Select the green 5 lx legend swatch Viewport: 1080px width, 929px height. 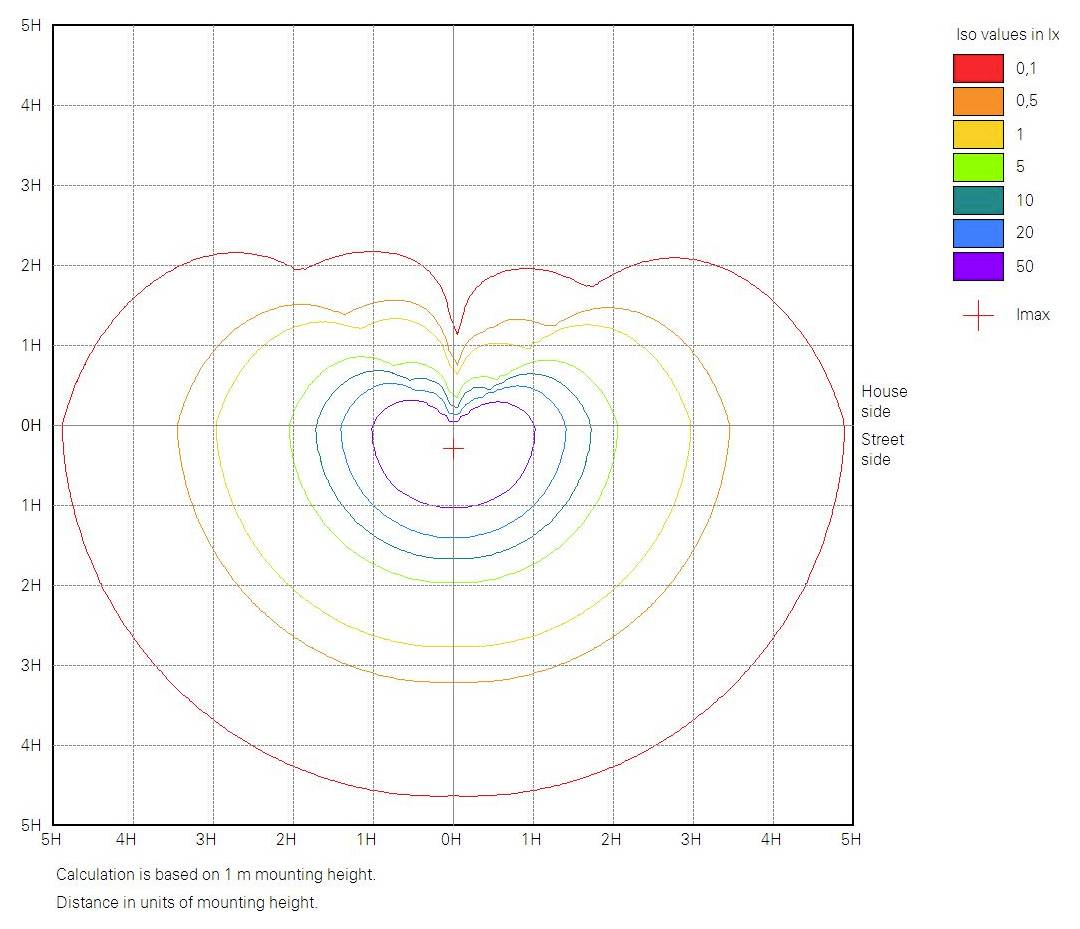point(978,167)
